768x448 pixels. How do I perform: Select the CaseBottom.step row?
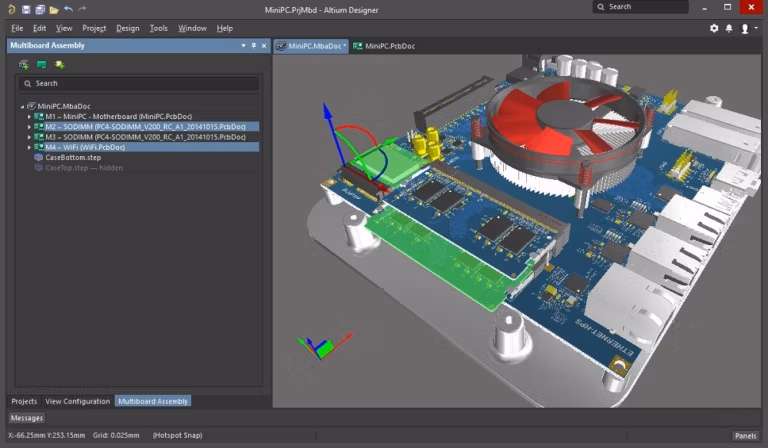pos(73,157)
